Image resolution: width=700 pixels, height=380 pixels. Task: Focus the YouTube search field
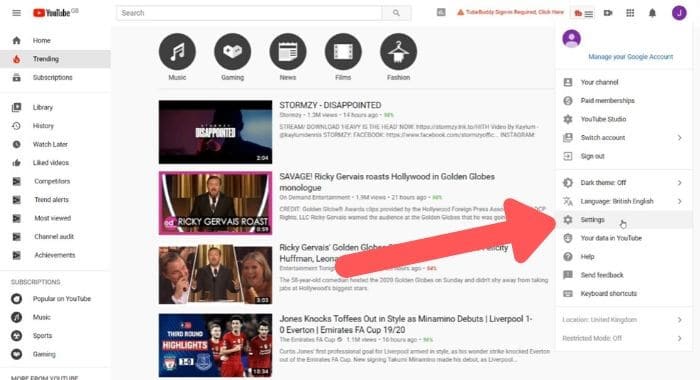coord(249,13)
